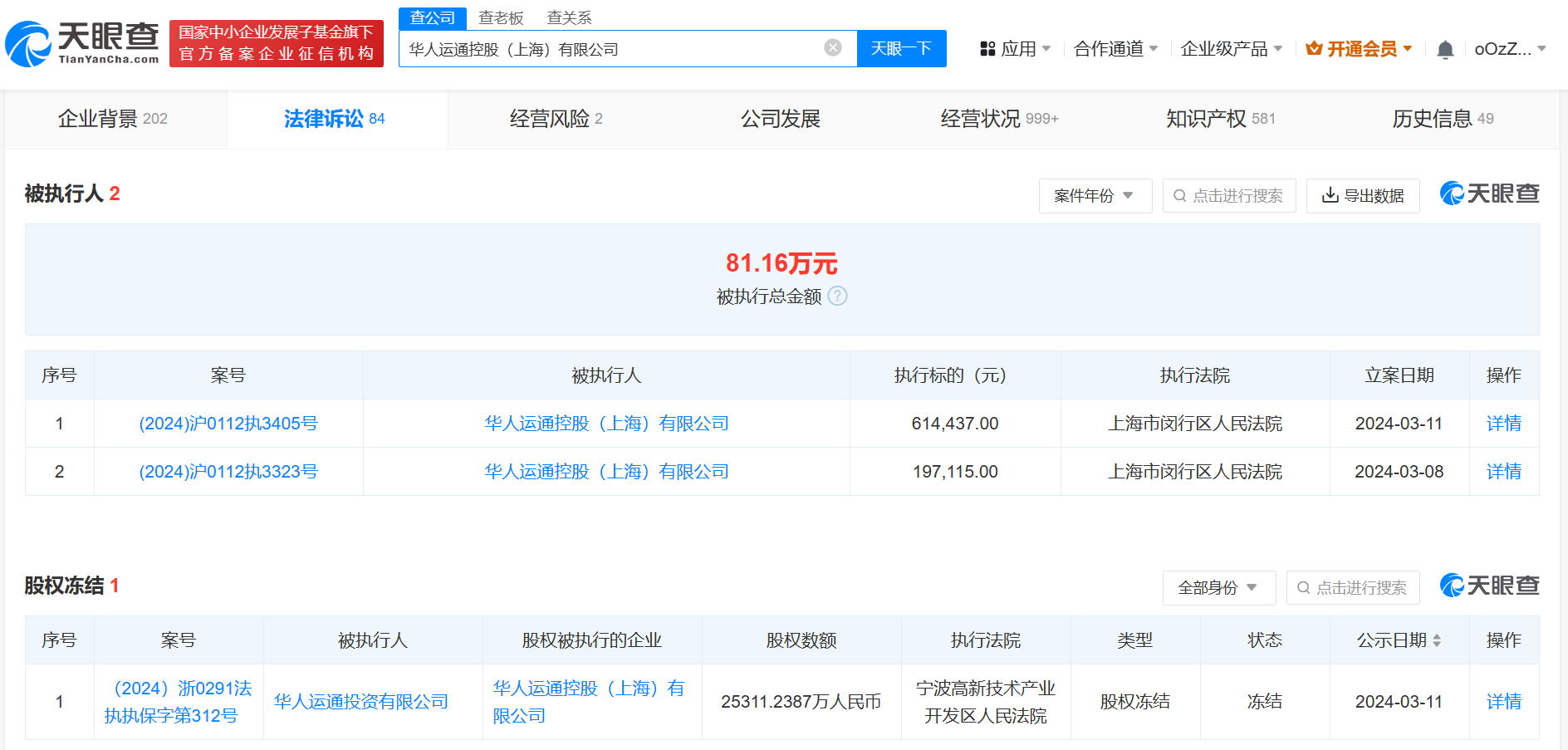
Task: Open the oOzZ user account menu
Action: tap(1509, 49)
